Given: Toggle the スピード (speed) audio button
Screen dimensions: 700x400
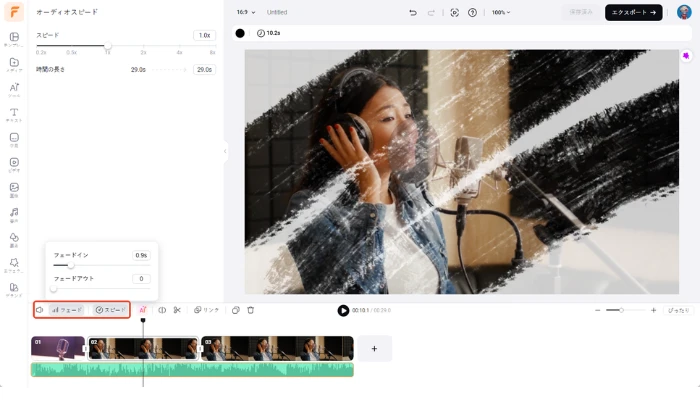Looking at the screenshot, I should pyautogui.click(x=111, y=310).
